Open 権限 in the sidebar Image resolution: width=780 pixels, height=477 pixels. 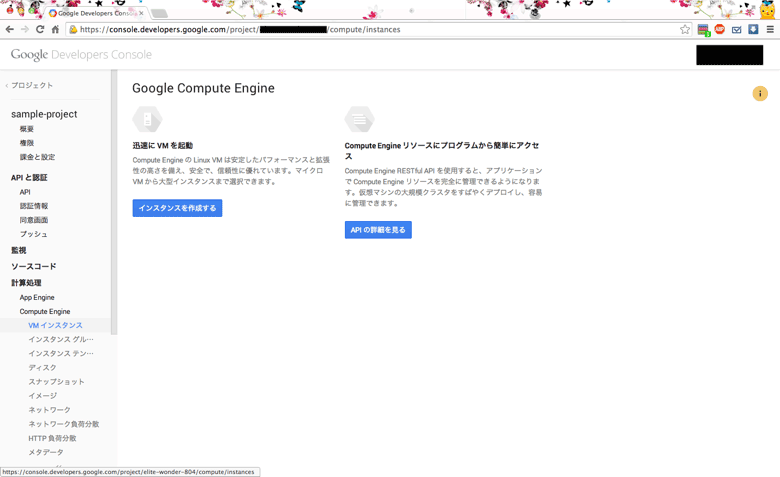coord(27,143)
